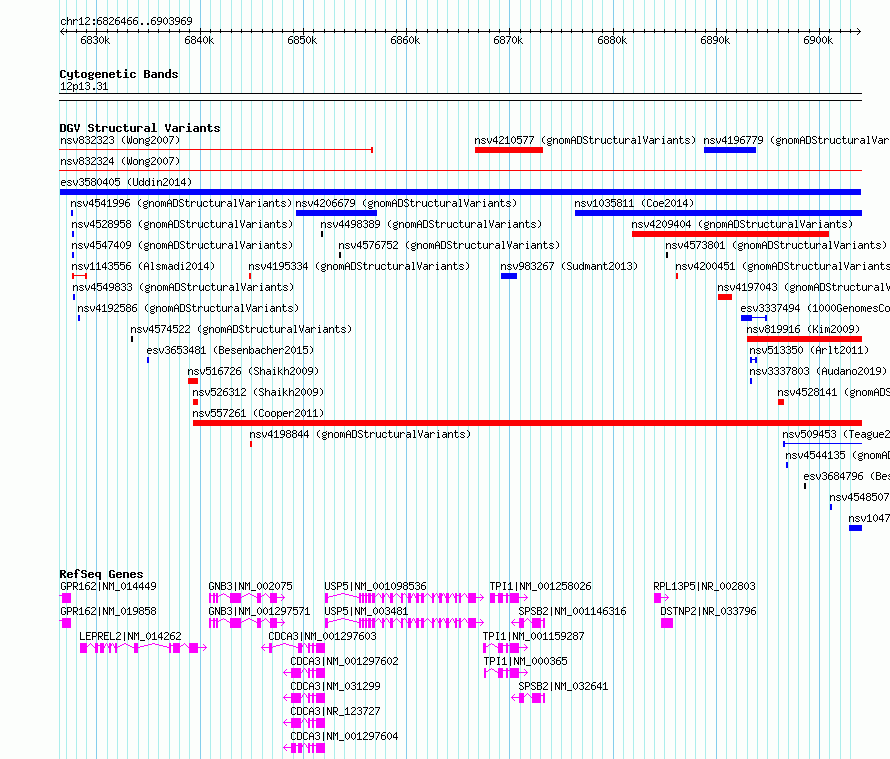Select TPI1|NM_000365 gene label

click(x=525, y=661)
